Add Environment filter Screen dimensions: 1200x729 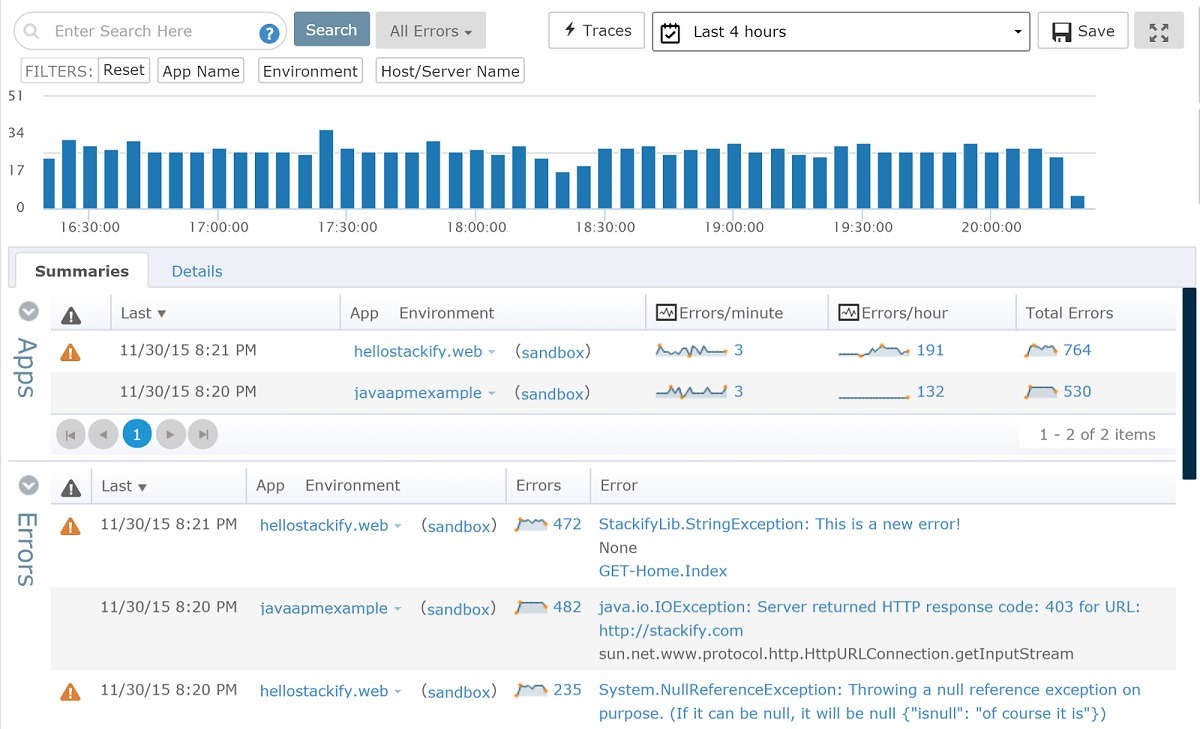pyautogui.click(x=310, y=71)
